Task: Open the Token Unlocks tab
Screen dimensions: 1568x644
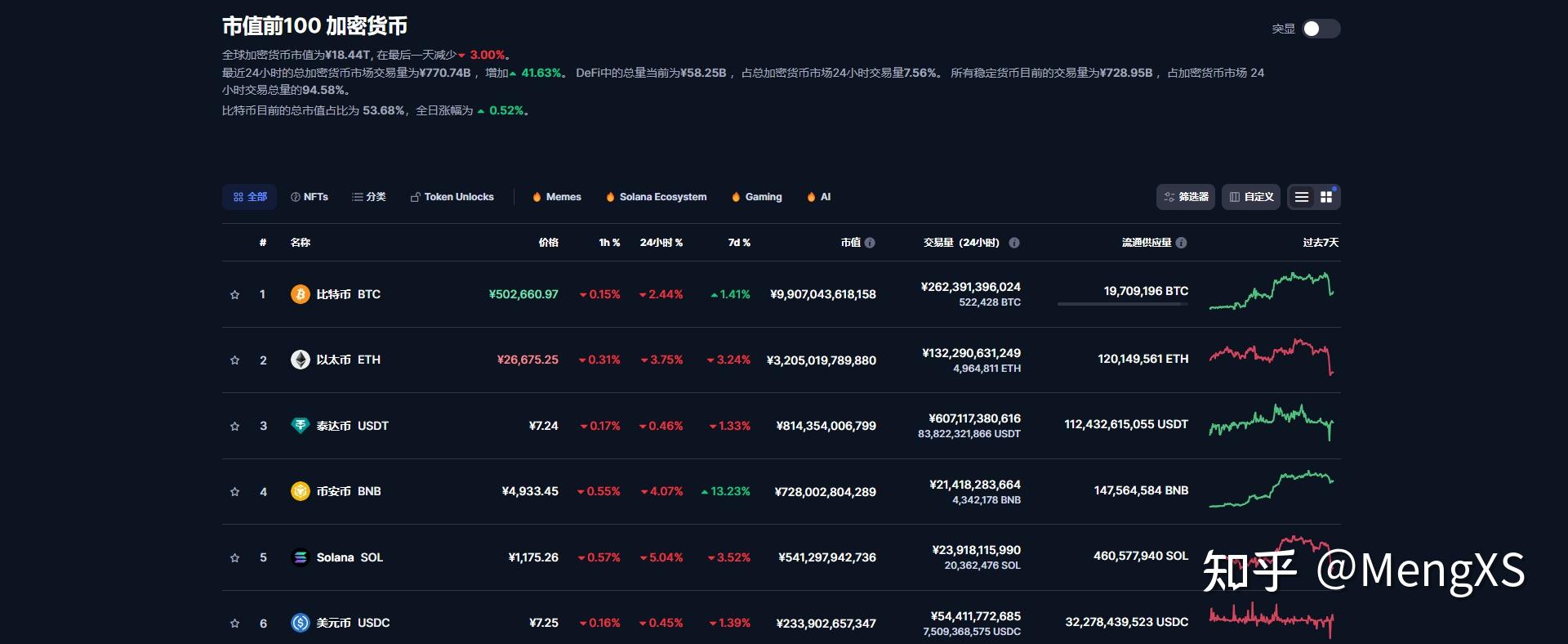Action: (x=452, y=197)
